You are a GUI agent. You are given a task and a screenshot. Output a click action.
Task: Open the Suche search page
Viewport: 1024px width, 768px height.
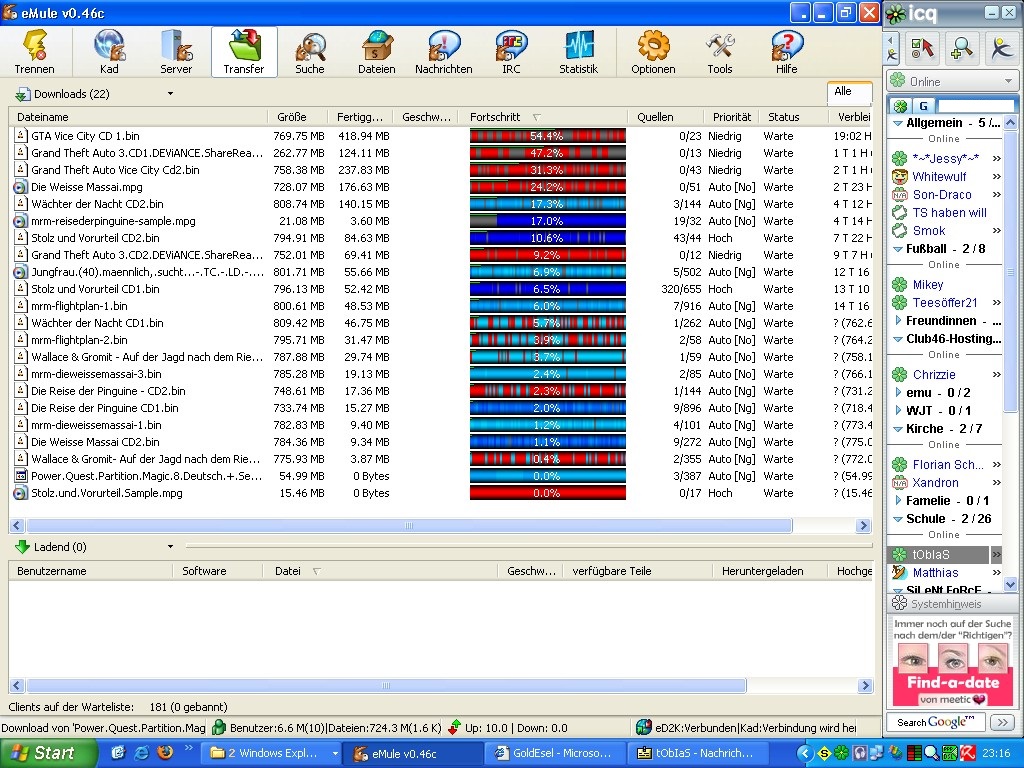click(309, 52)
